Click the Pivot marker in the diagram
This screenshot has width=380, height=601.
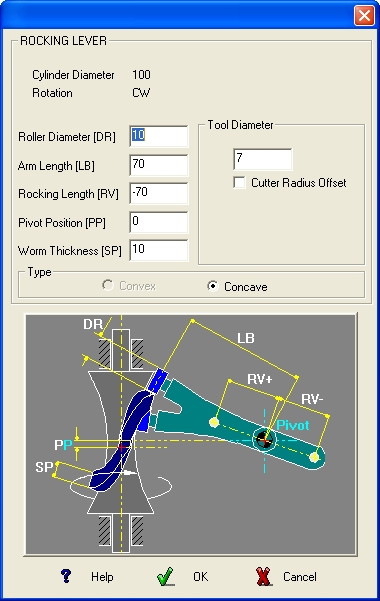[264, 439]
